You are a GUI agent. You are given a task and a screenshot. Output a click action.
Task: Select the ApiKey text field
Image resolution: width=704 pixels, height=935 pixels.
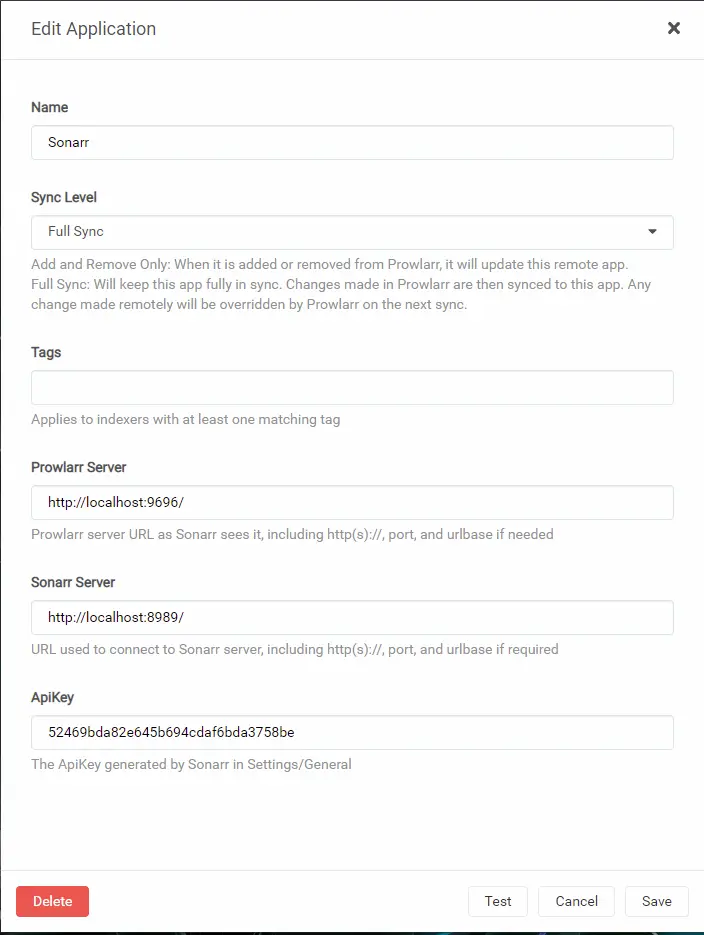(352, 733)
